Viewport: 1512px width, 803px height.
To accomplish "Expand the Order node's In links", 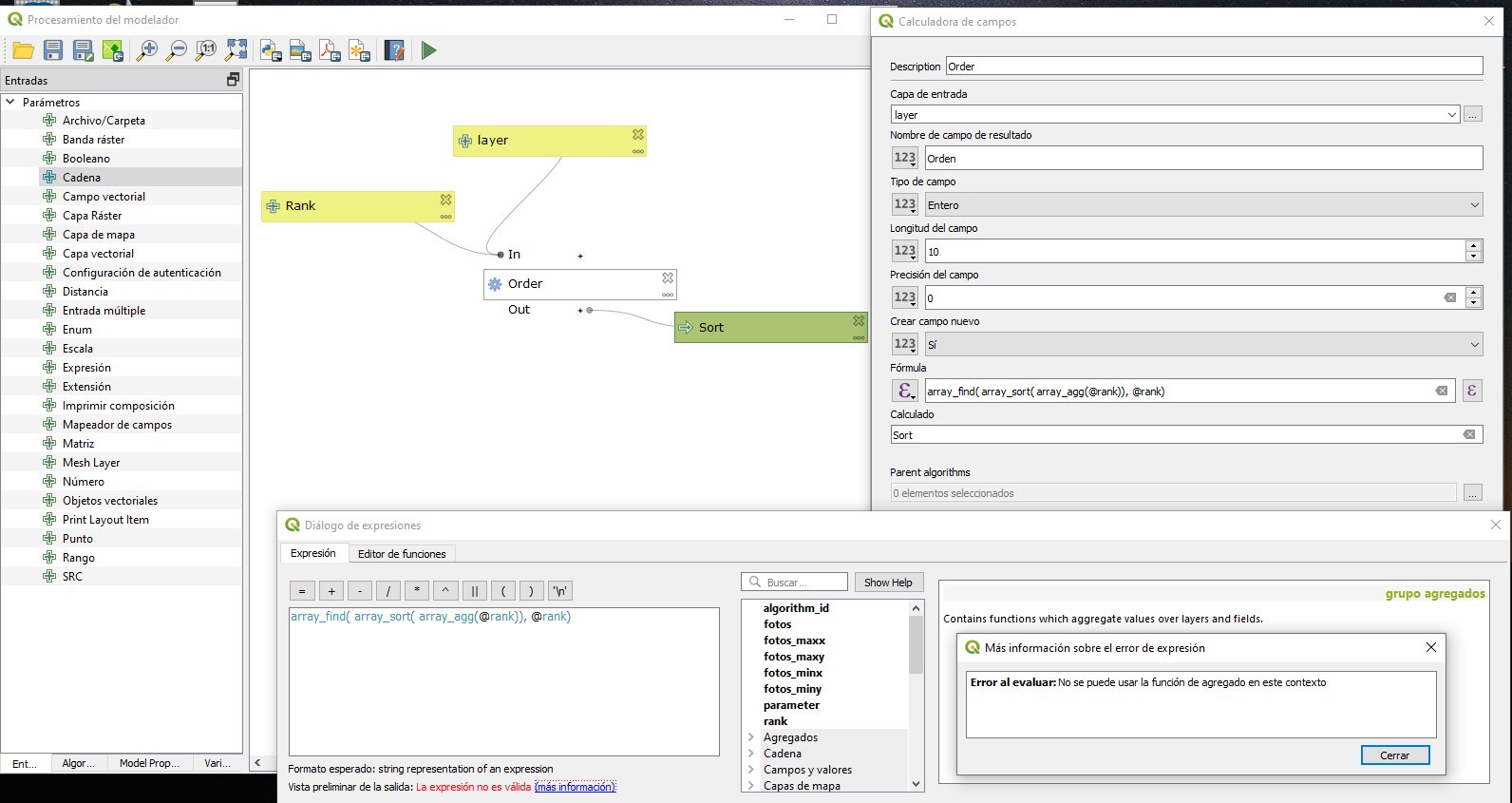I will (580, 256).
